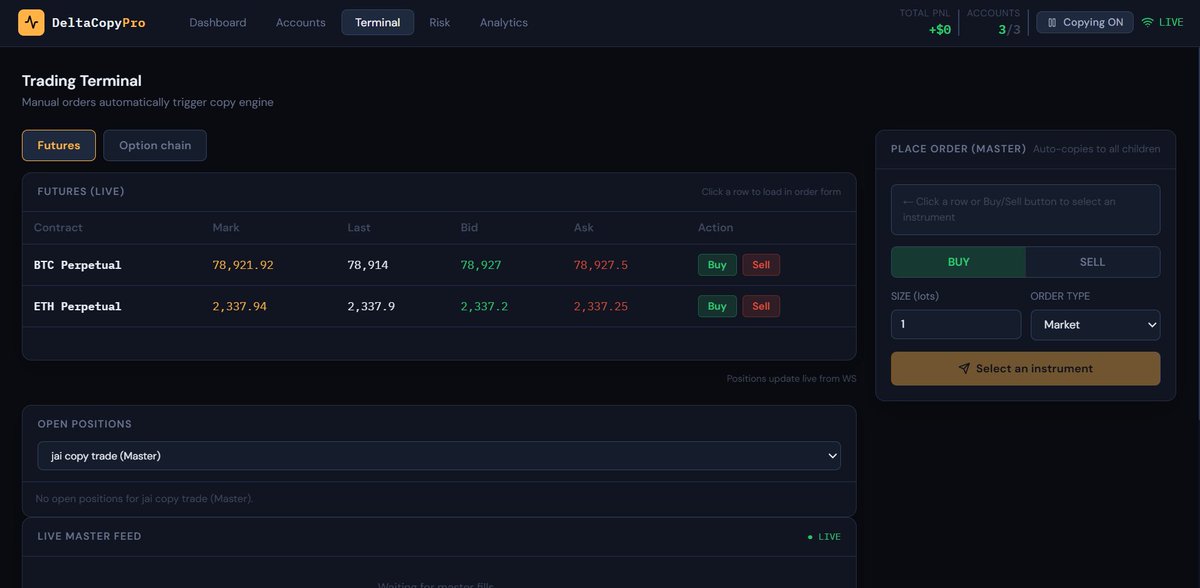The image size is (1200, 588).
Task: Click the TOTAL PNL +$0 value
Action: click(939, 30)
